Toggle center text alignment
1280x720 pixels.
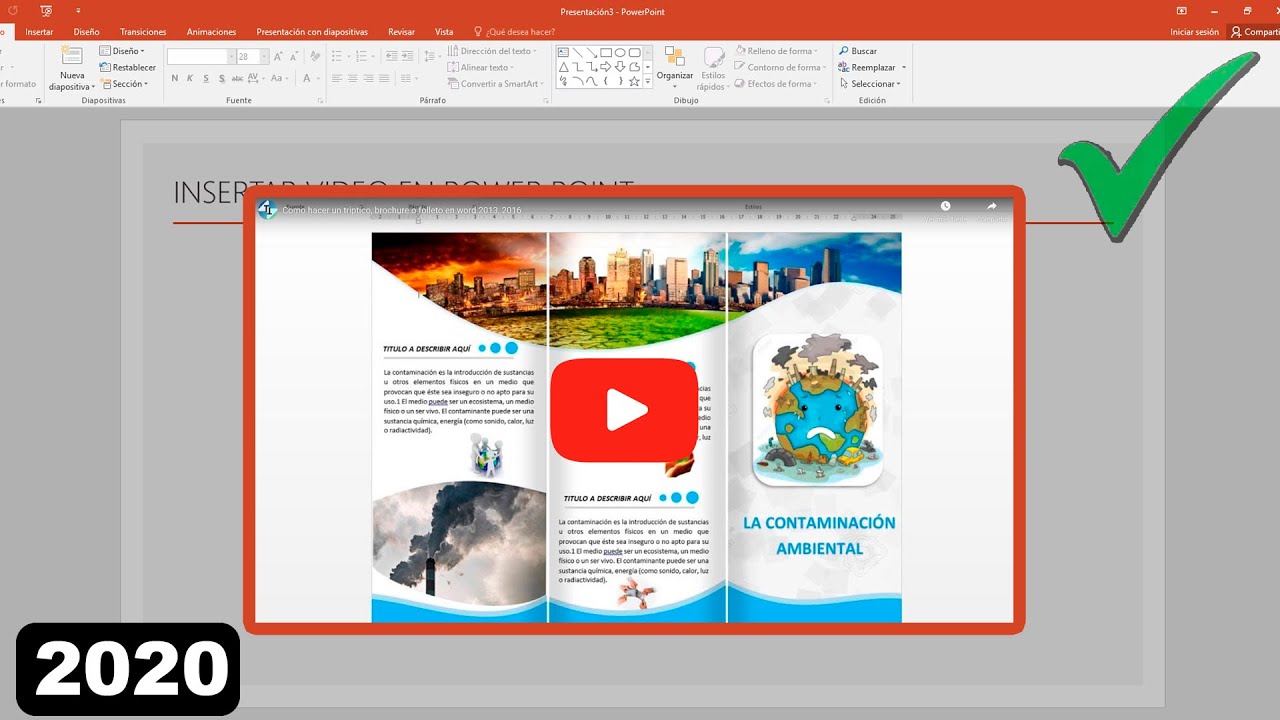coord(352,78)
